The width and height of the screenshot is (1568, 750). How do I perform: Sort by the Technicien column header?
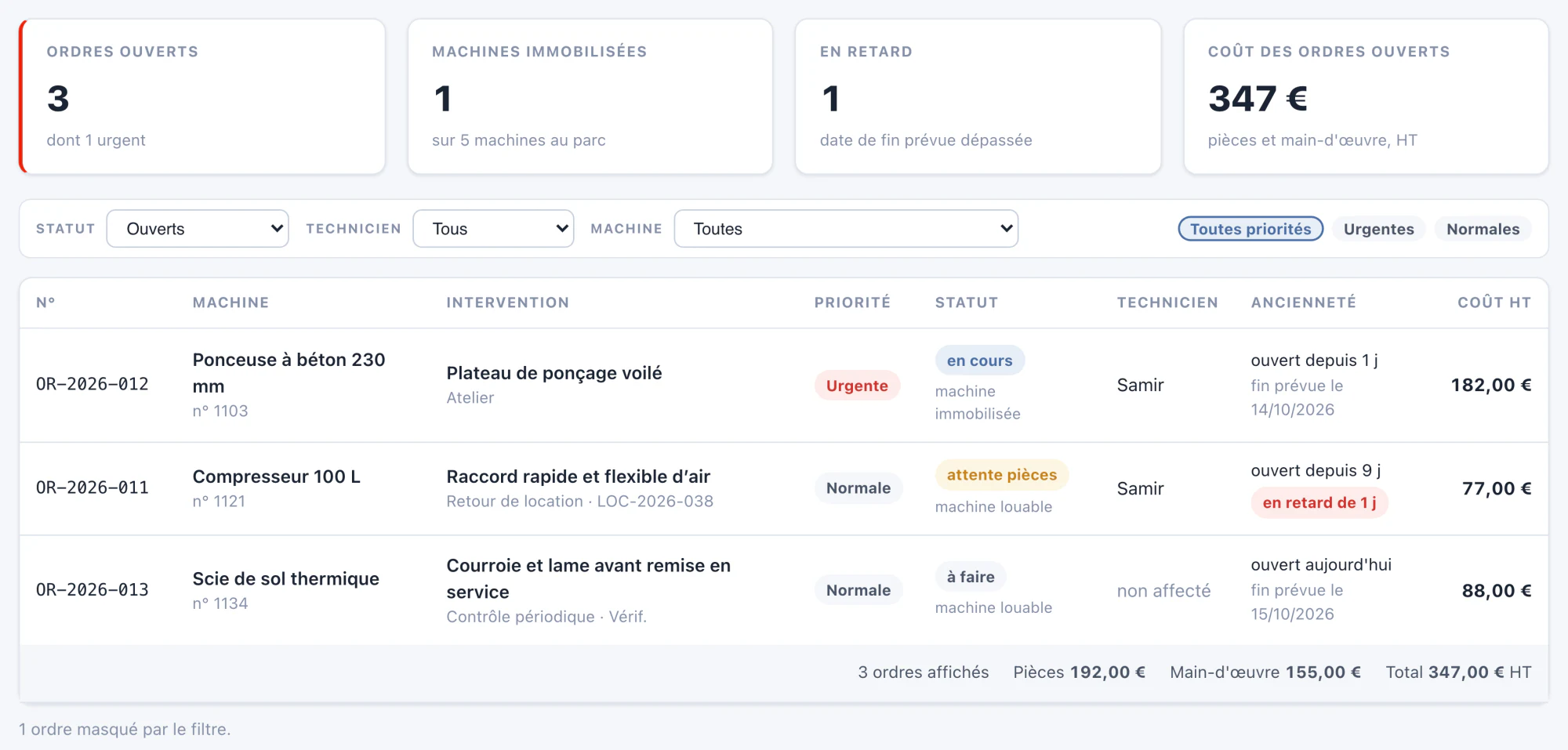tap(1167, 303)
